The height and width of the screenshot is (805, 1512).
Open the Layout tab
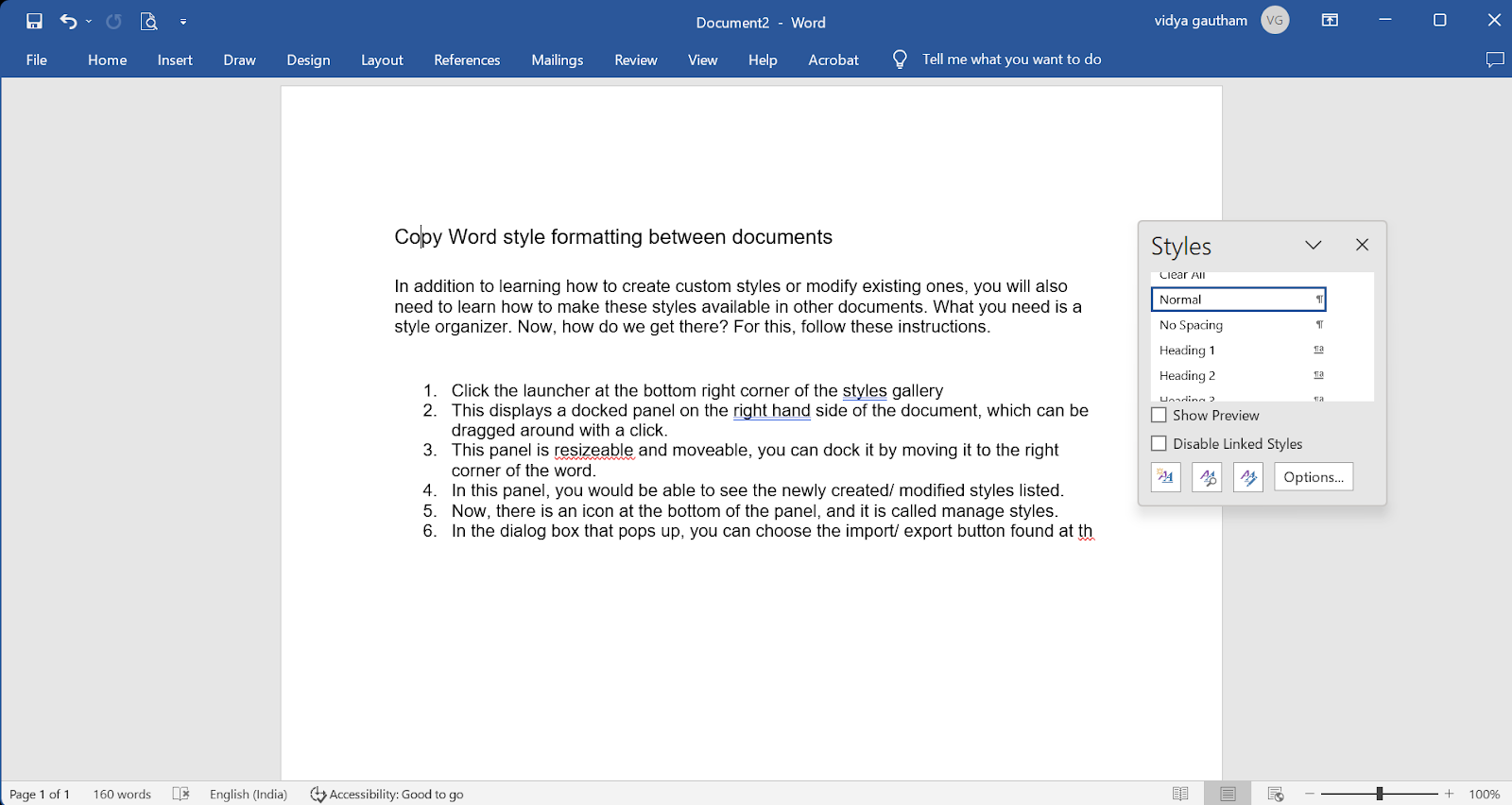(382, 60)
